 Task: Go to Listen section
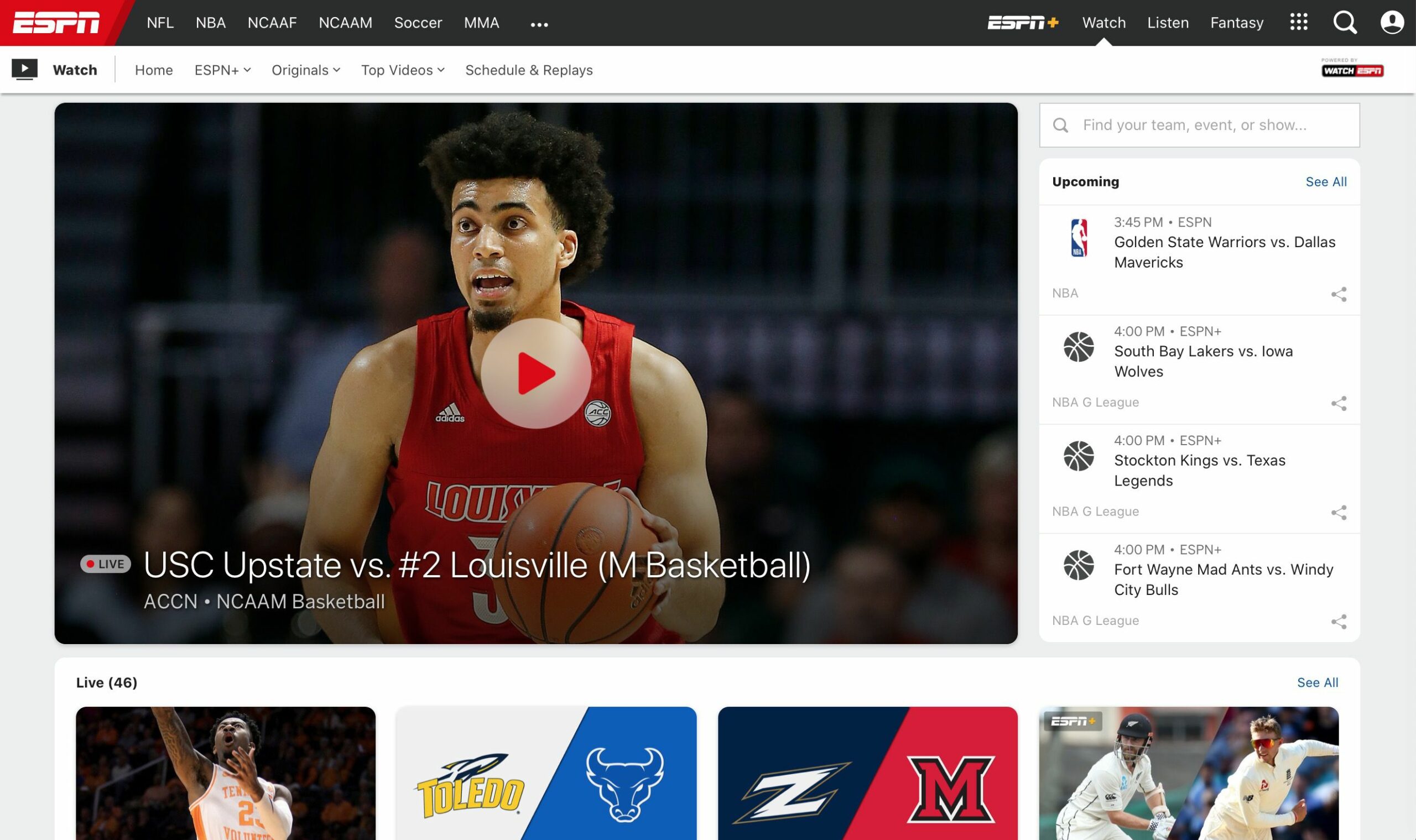coord(1168,23)
